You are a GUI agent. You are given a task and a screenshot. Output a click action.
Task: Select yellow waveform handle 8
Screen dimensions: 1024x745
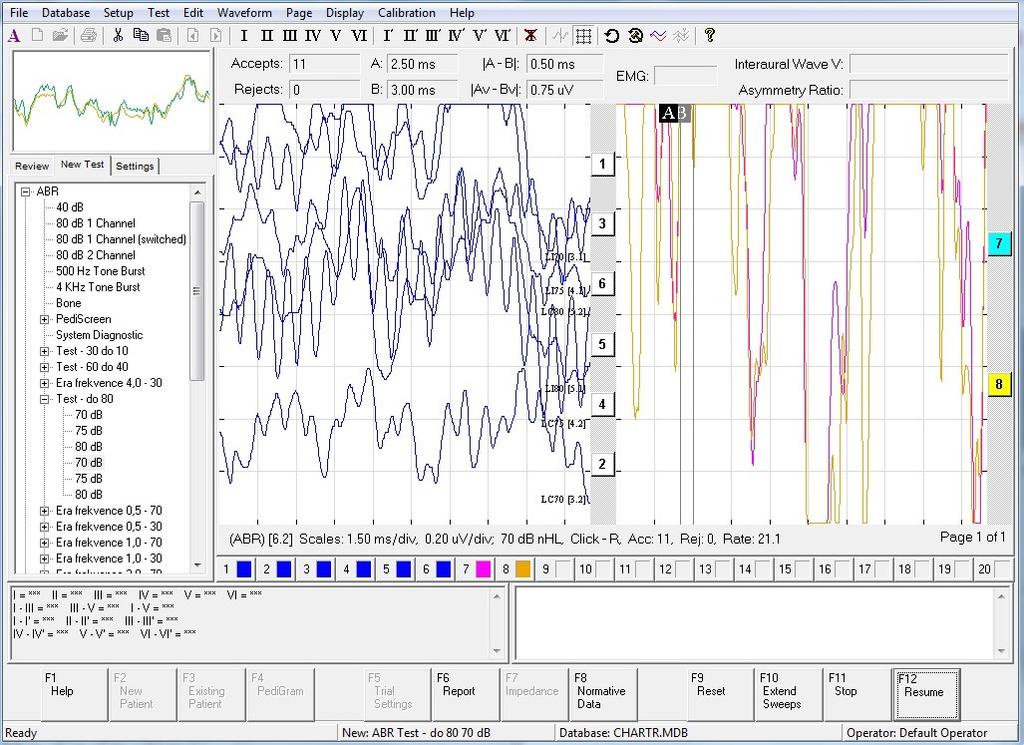[999, 384]
